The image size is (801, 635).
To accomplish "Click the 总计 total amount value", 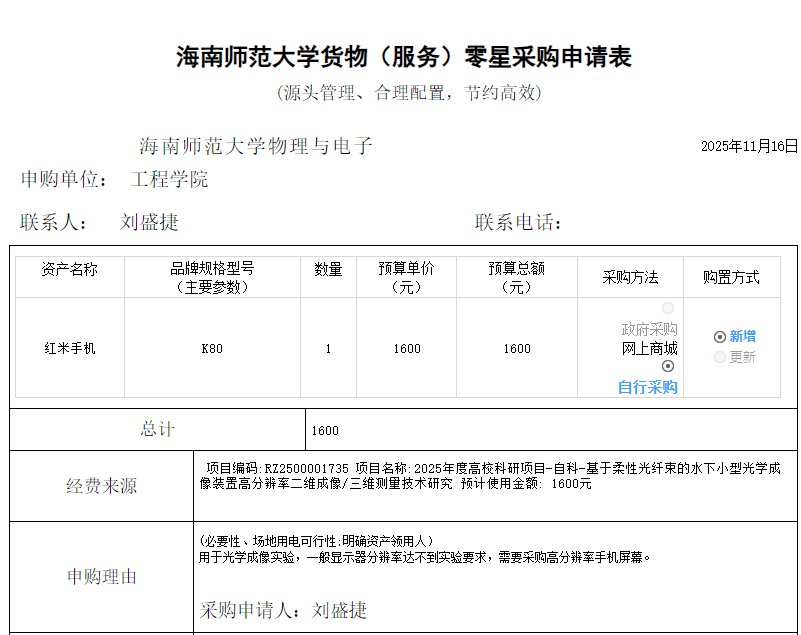I will (x=325, y=431).
